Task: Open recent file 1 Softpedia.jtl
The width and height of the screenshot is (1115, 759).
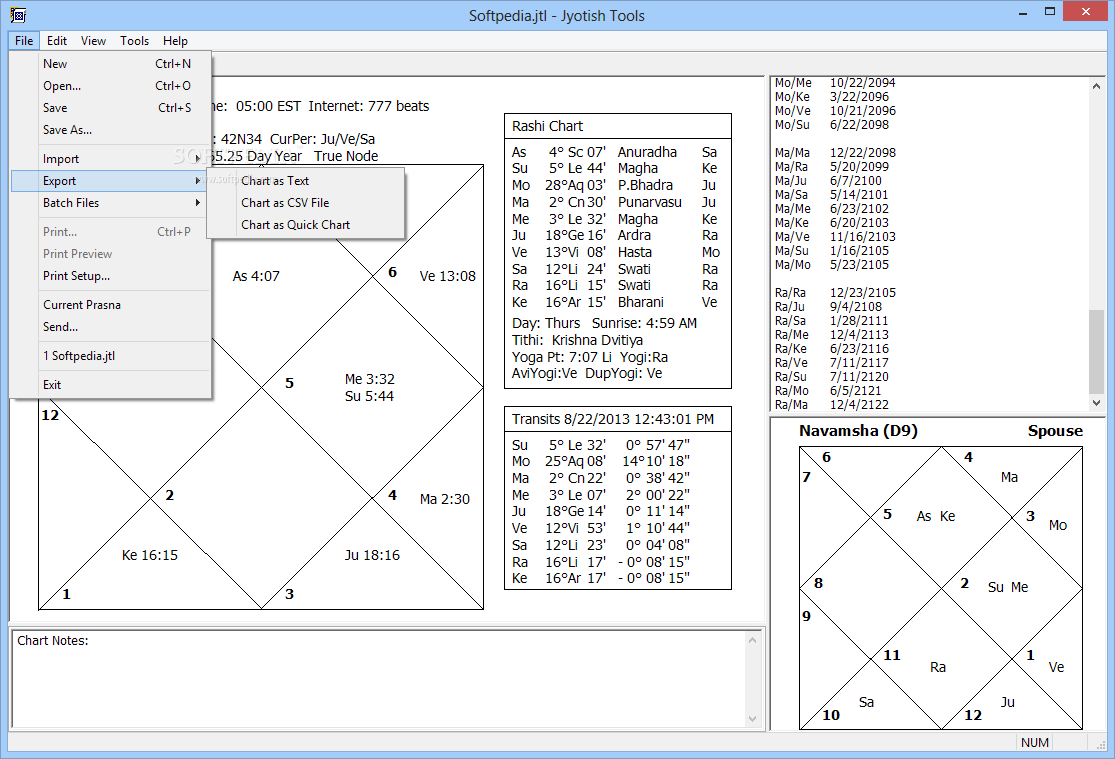Action: coord(111,356)
